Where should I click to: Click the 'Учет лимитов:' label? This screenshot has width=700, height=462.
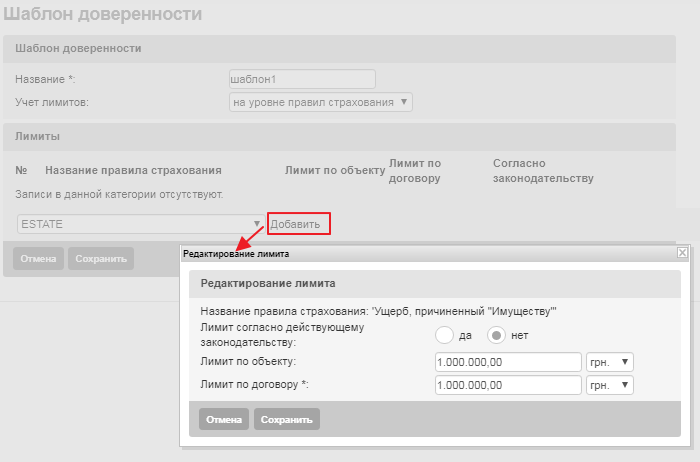click(52, 102)
